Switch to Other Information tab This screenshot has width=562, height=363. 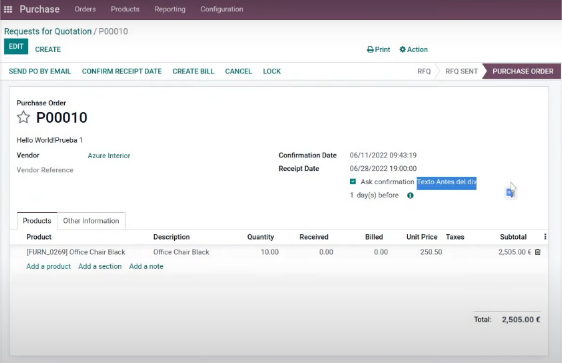coord(91,221)
